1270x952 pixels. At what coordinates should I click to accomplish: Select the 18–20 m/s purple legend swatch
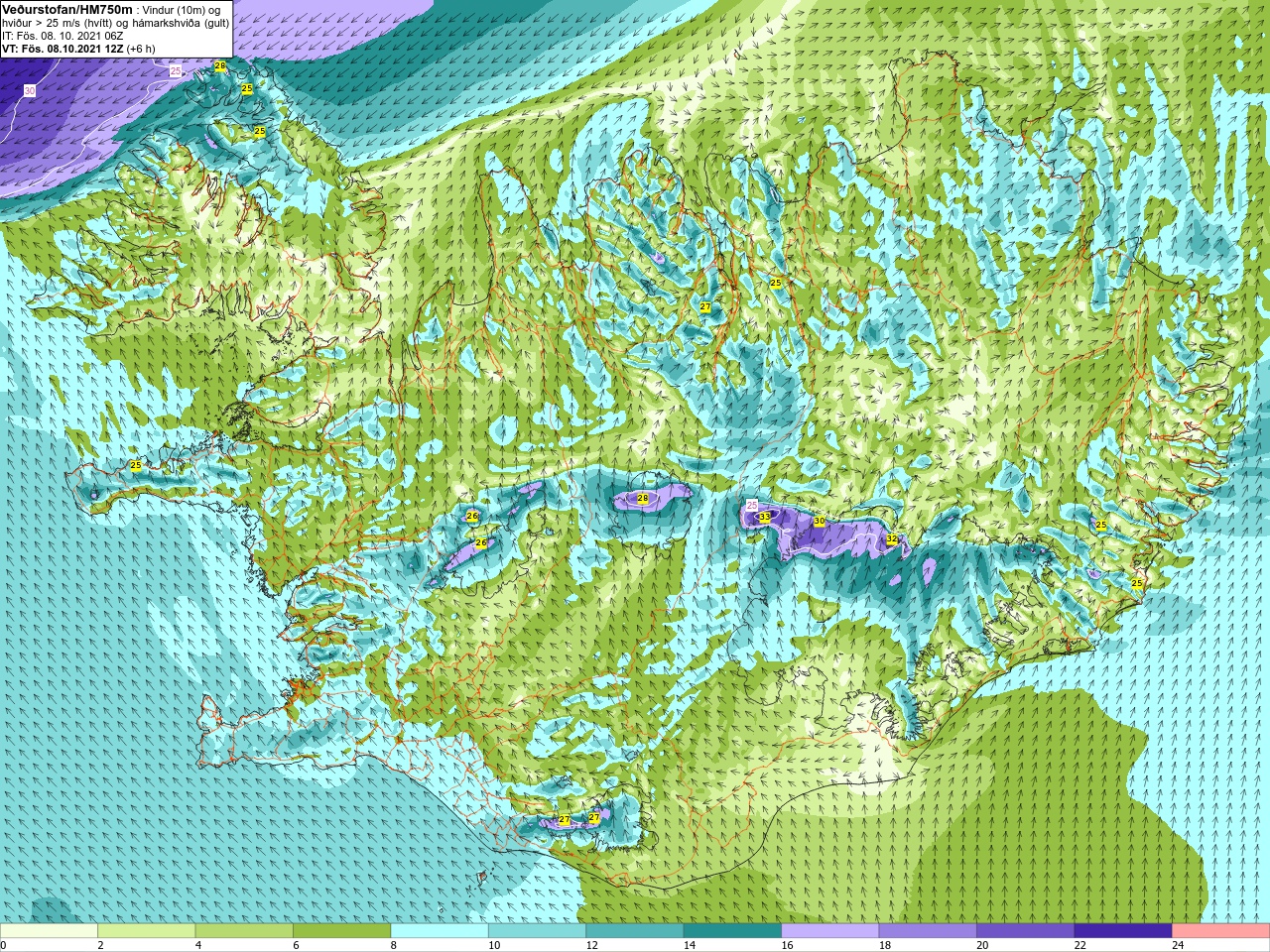coord(928,931)
